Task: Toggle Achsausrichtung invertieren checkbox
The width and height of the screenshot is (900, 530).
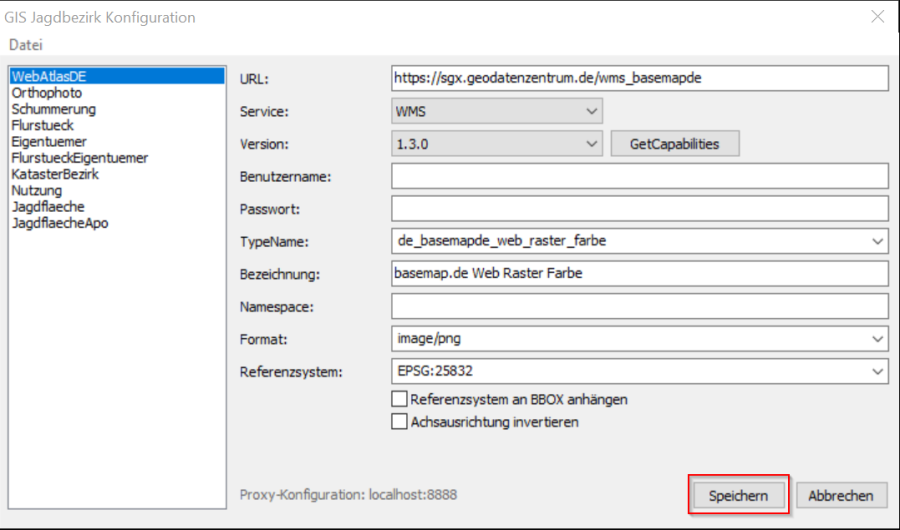Action: click(400, 422)
